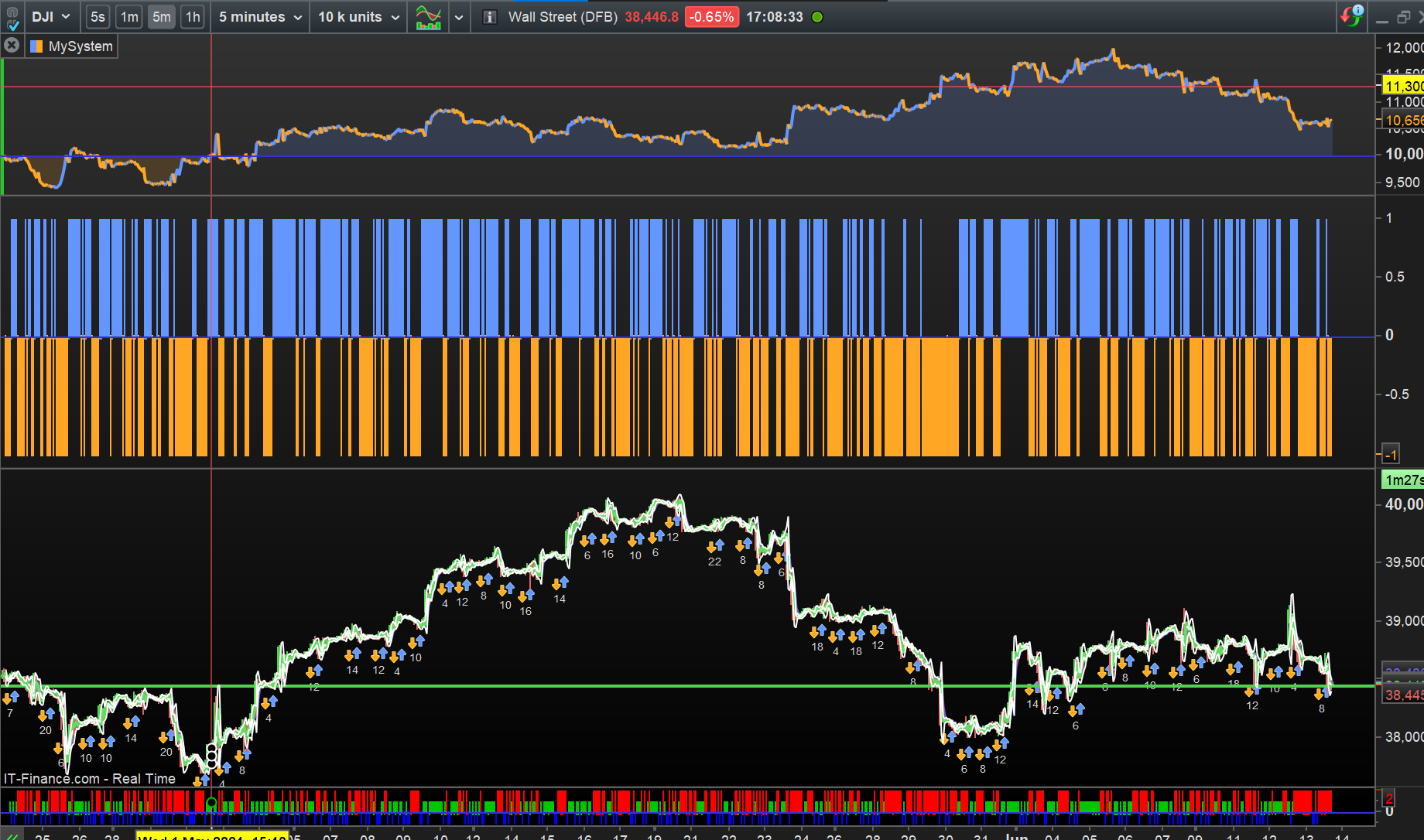Click the MySystem panel label
The image size is (1424, 840).
(80, 46)
